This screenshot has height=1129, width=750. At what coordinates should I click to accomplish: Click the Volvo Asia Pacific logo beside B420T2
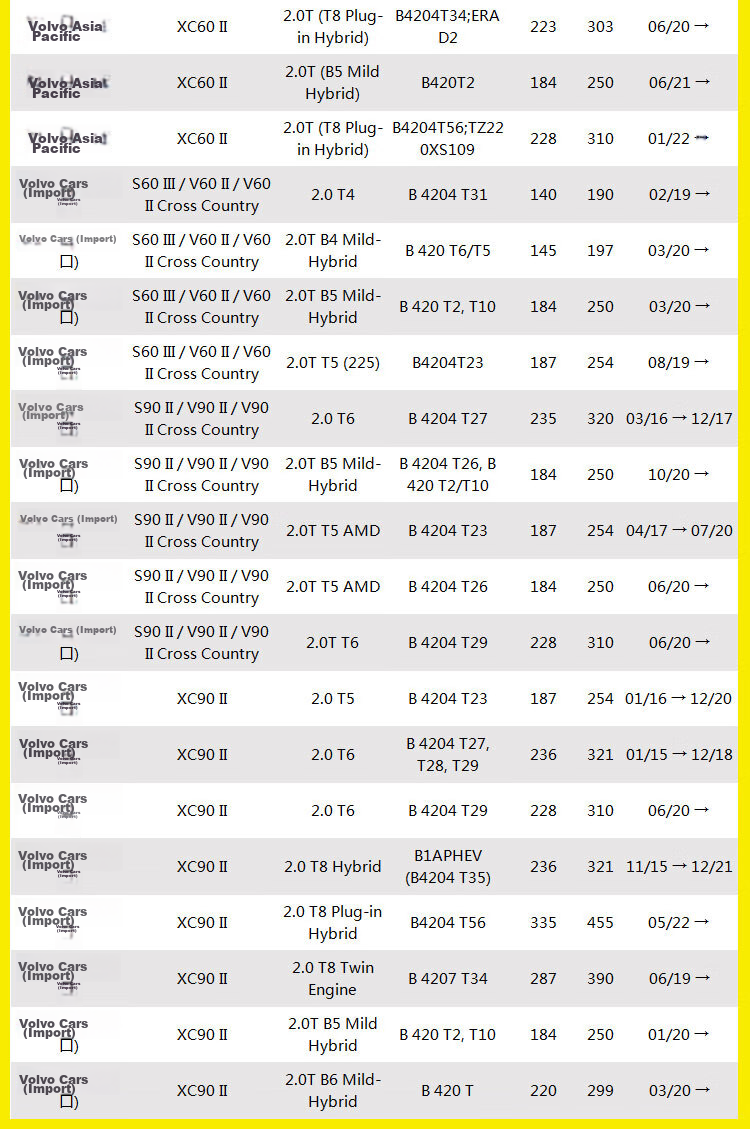click(68, 87)
